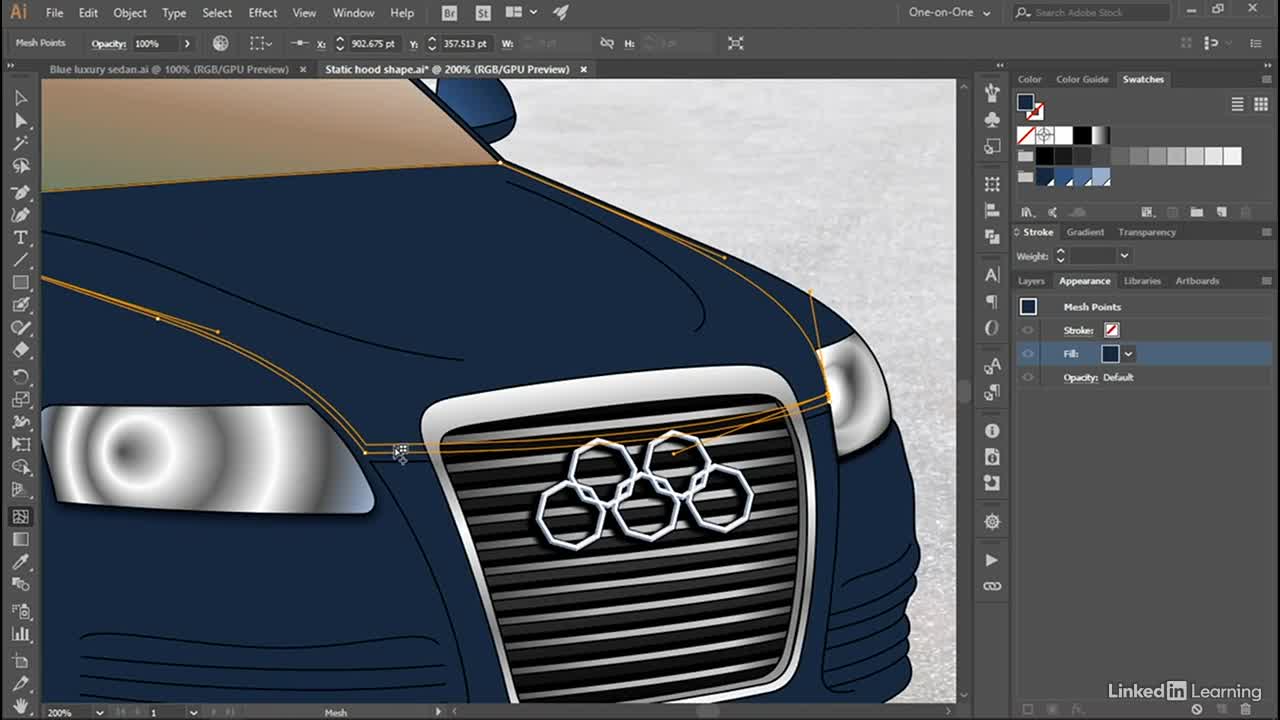Open Adobe Stock via St icon
Image resolution: width=1280 pixels, height=720 pixels.
pyautogui.click(x=483, y=13)
